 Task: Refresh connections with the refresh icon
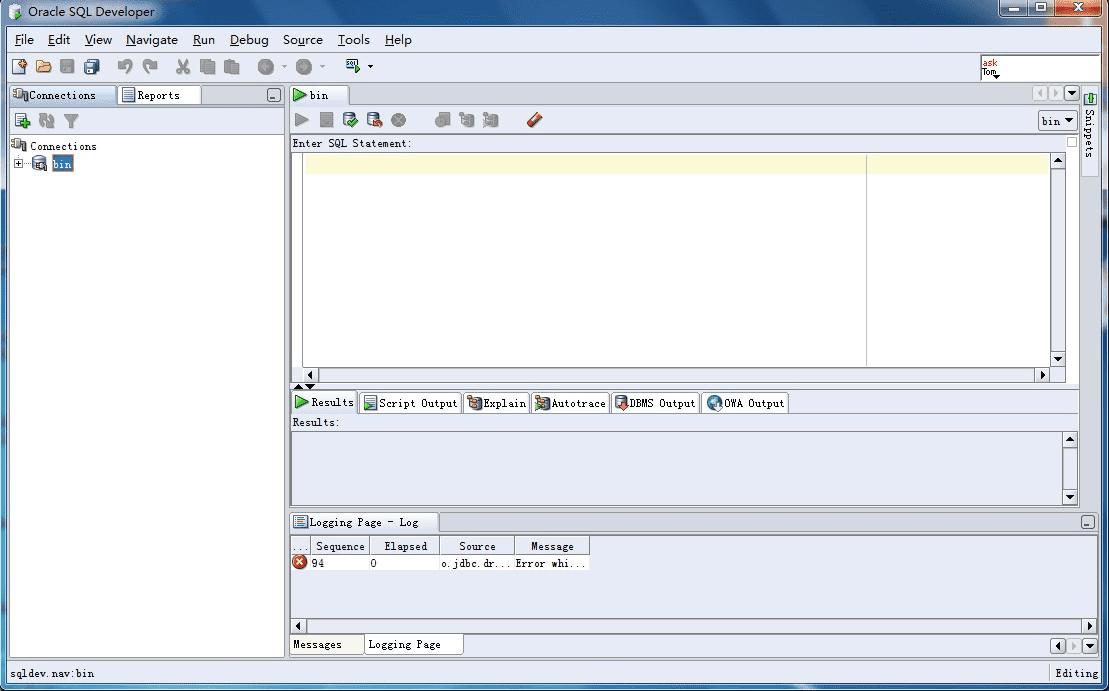click(x=47, y=121)
